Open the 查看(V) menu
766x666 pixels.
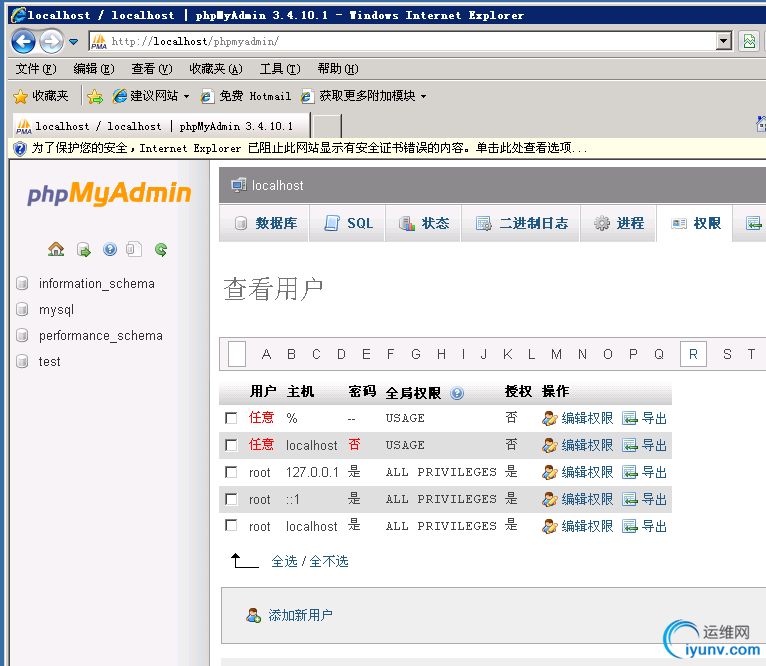click(151, 69)
